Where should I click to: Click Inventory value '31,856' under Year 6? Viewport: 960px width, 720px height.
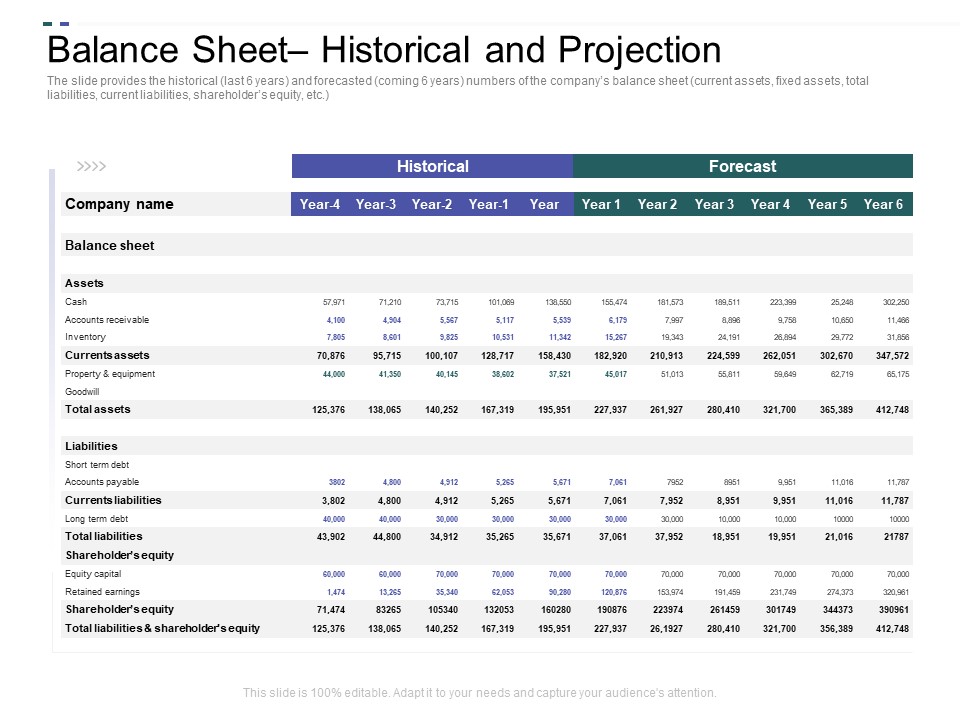(x=898, y=337)
